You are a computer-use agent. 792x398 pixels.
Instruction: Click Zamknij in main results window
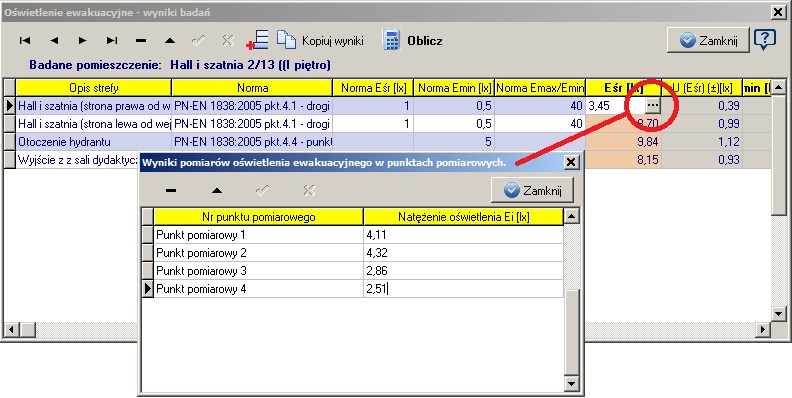coord(708,40)
